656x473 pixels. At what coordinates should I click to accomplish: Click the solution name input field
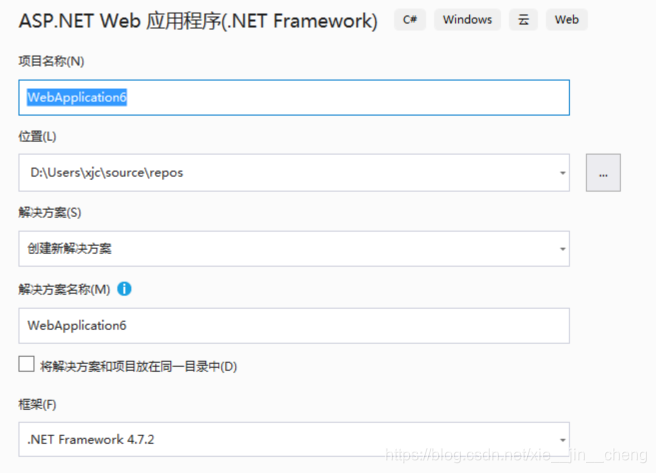coord(294,326)
